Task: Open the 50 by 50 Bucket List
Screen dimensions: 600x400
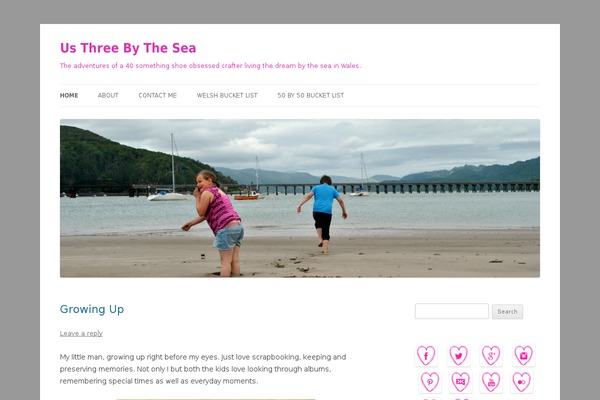Action: coord(311,95)
